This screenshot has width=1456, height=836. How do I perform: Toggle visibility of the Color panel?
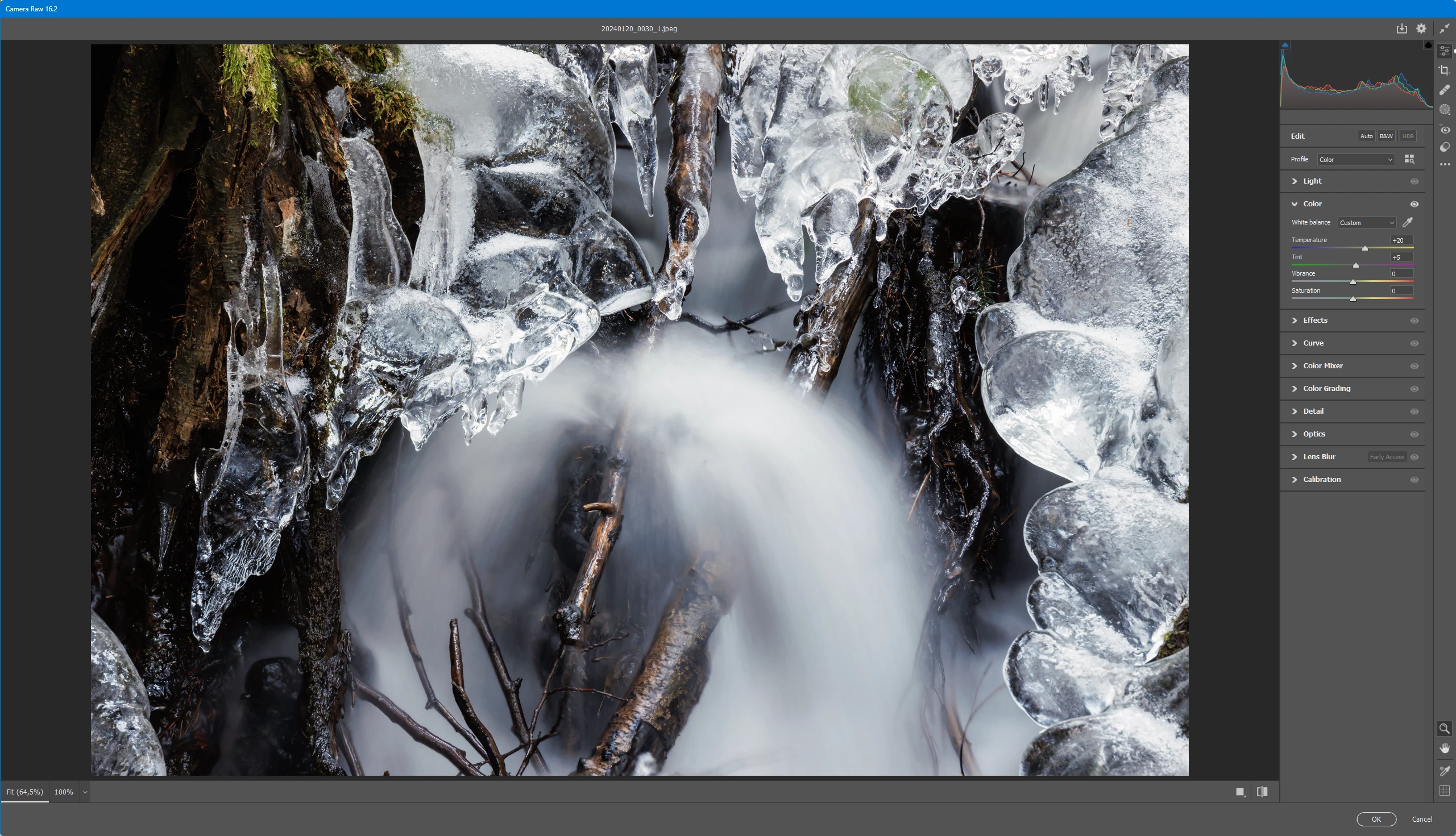tap(1414, 204)
